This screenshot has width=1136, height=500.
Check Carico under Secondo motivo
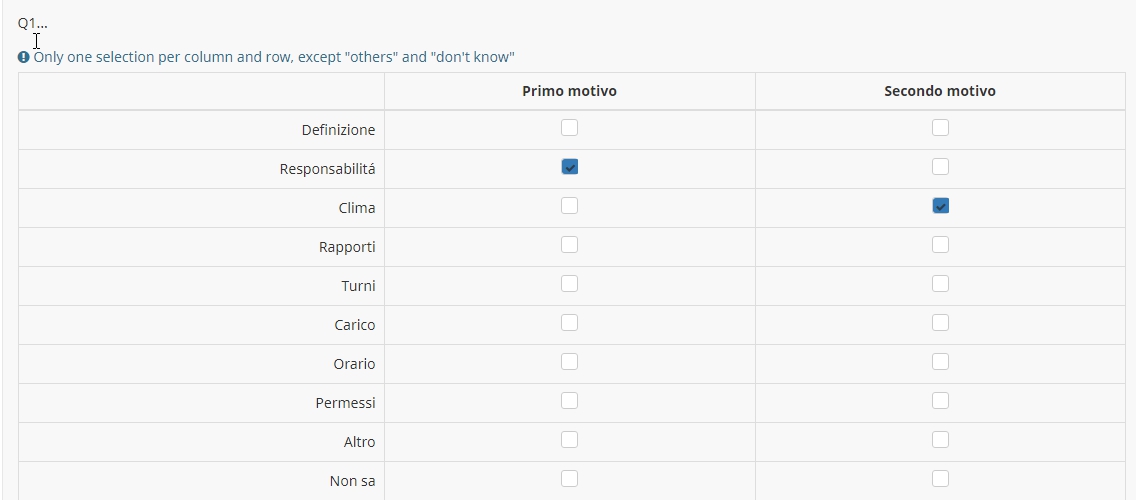point(940,323)
